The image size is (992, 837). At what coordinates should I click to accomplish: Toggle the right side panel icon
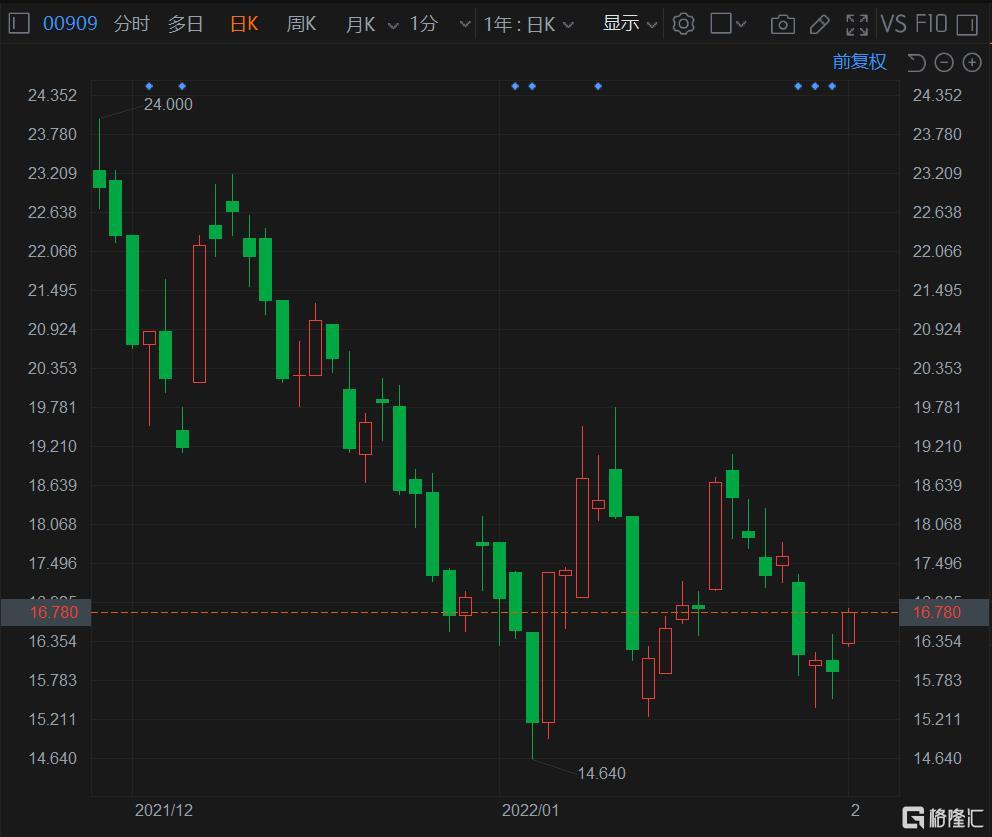coord(967,25)
